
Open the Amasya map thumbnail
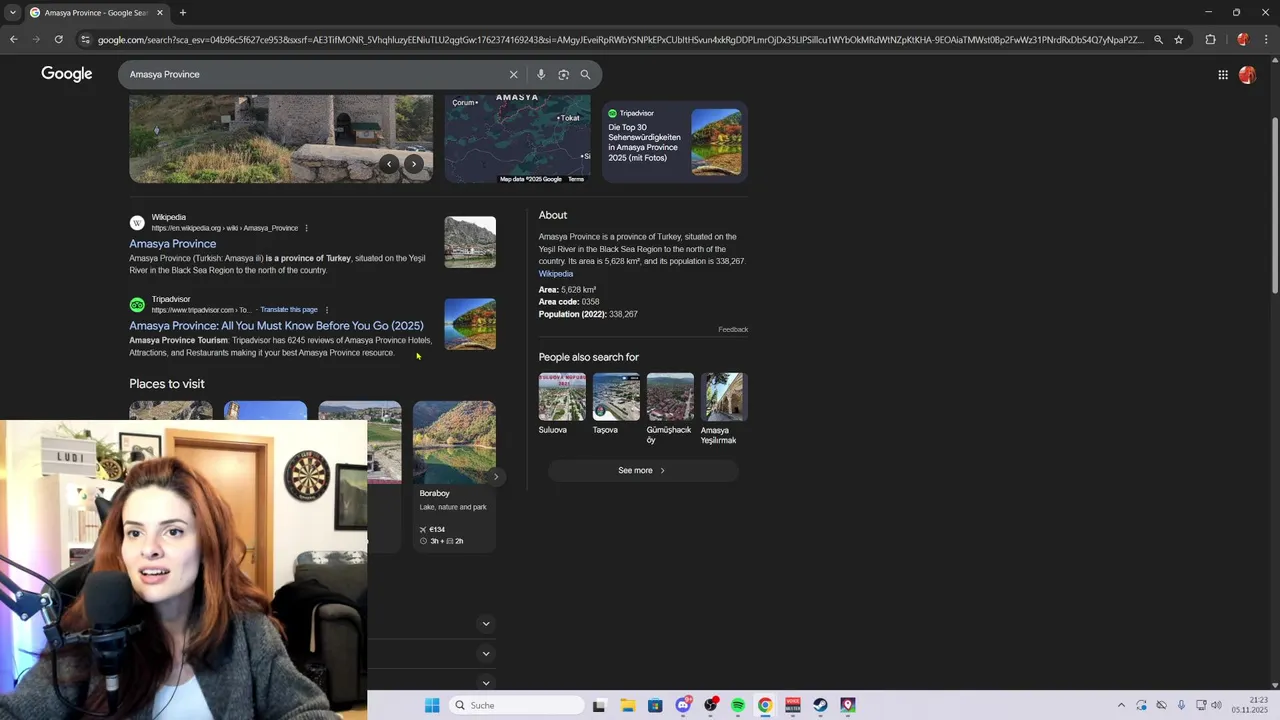pyautogui.click(x=517, y=139)
